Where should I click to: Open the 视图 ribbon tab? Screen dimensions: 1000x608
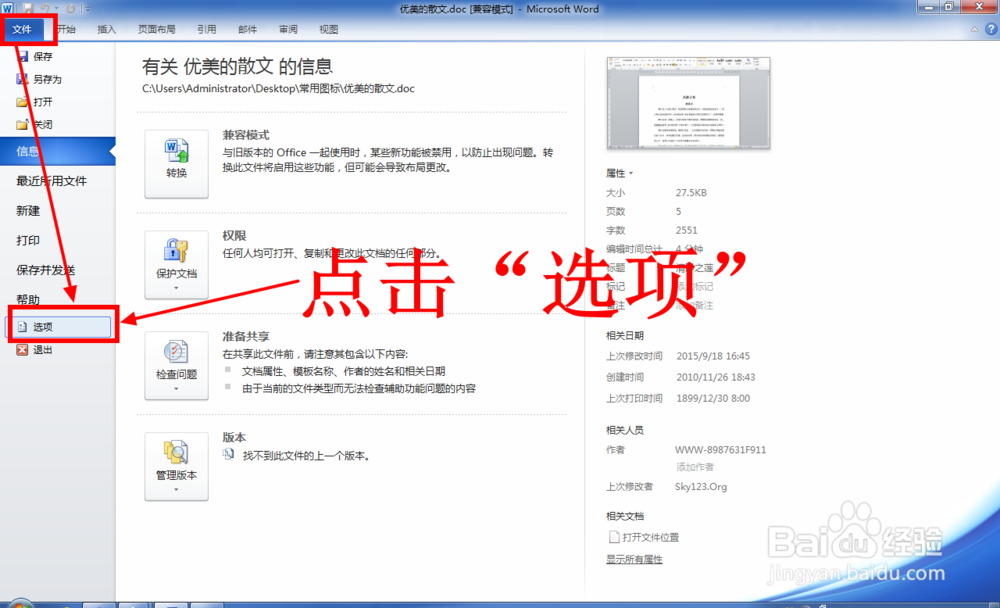pos(328,29)
